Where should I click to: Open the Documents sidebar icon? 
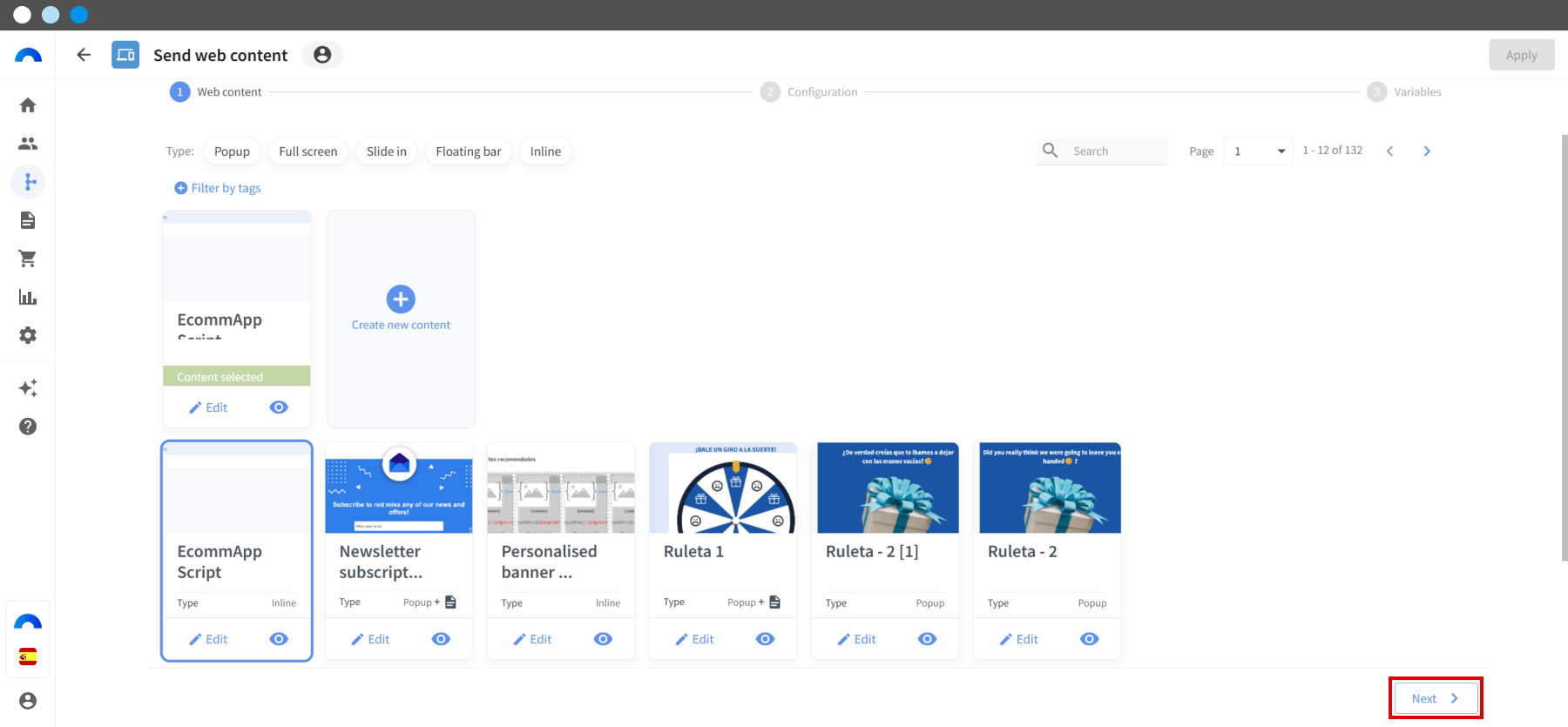click(x=28, y=220)
